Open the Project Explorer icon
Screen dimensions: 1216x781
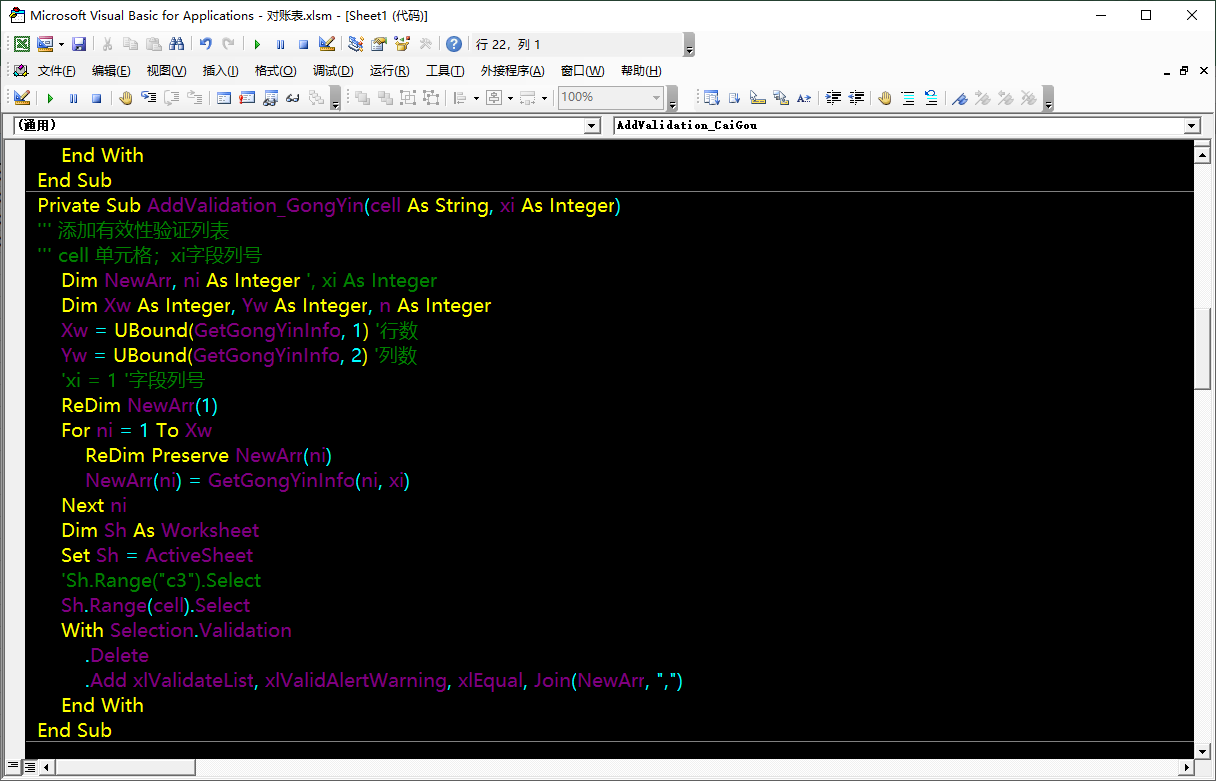(354, 44)
